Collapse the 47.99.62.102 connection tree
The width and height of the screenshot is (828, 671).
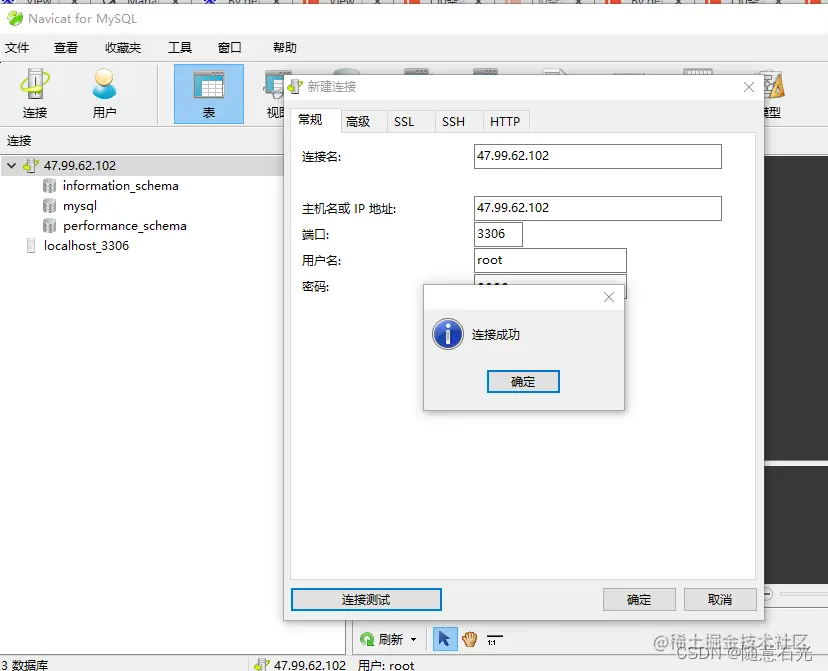pyautogui.click(x=10, y=165)
